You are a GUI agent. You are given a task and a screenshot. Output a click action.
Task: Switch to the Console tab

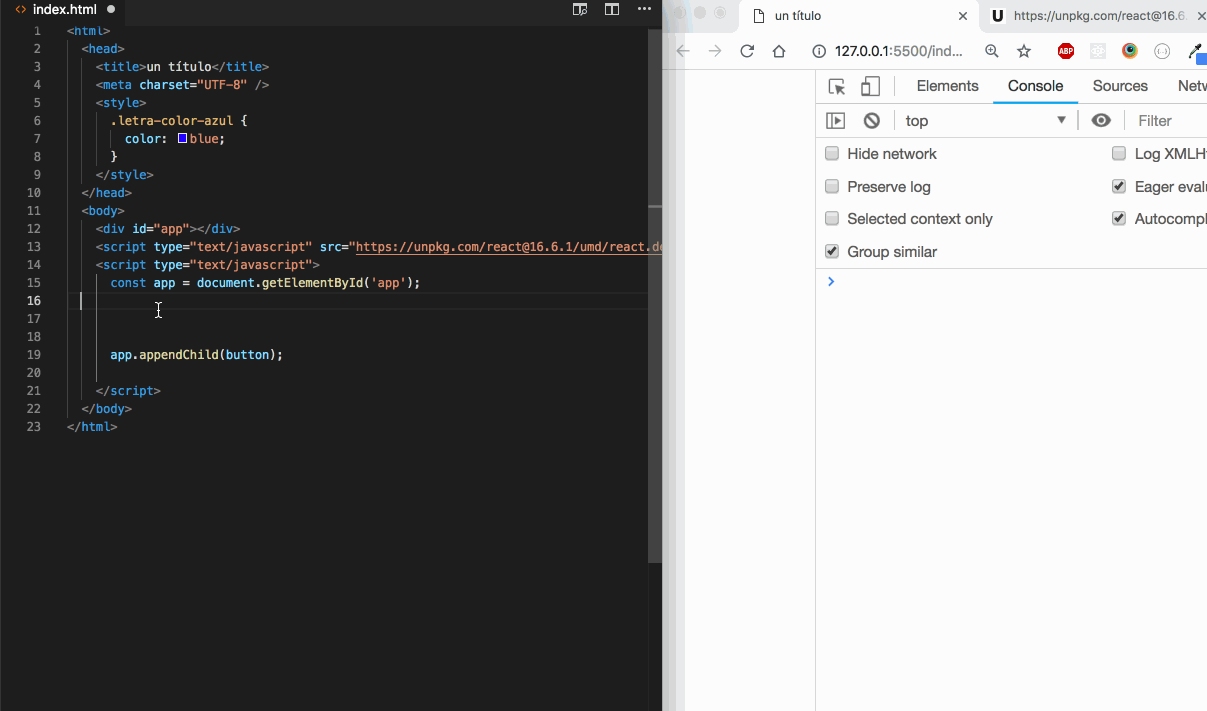pyautogui.click(x=1035, y=86)
